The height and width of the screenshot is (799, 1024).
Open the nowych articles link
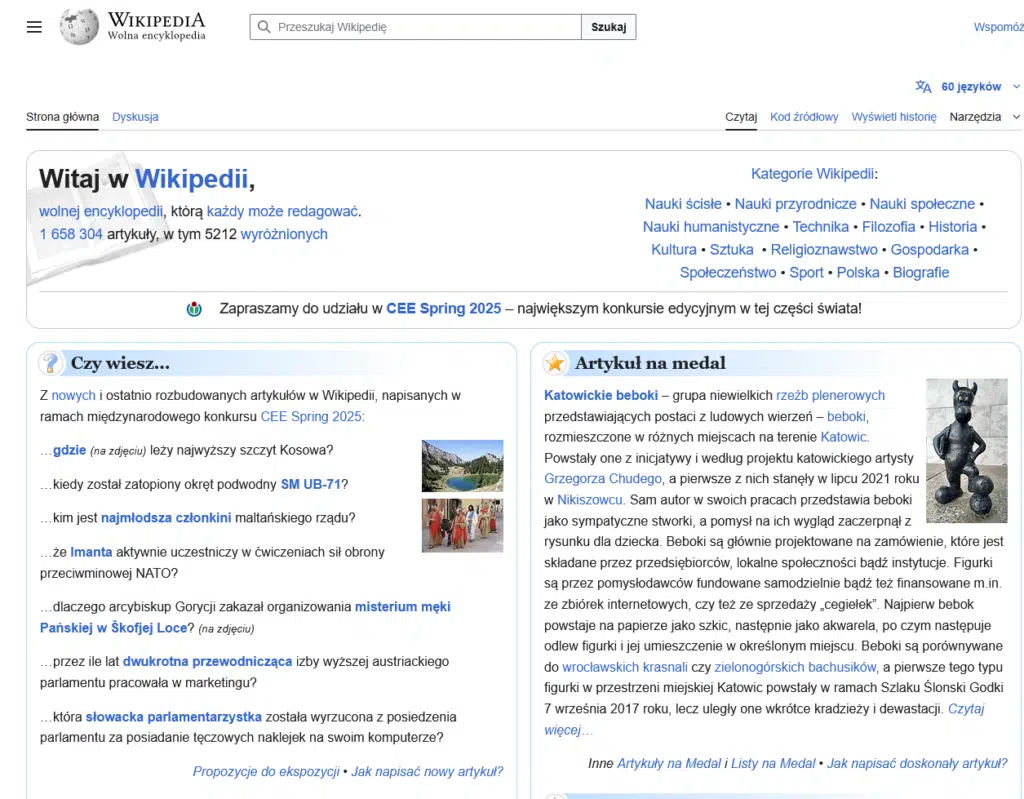point(73,395)
